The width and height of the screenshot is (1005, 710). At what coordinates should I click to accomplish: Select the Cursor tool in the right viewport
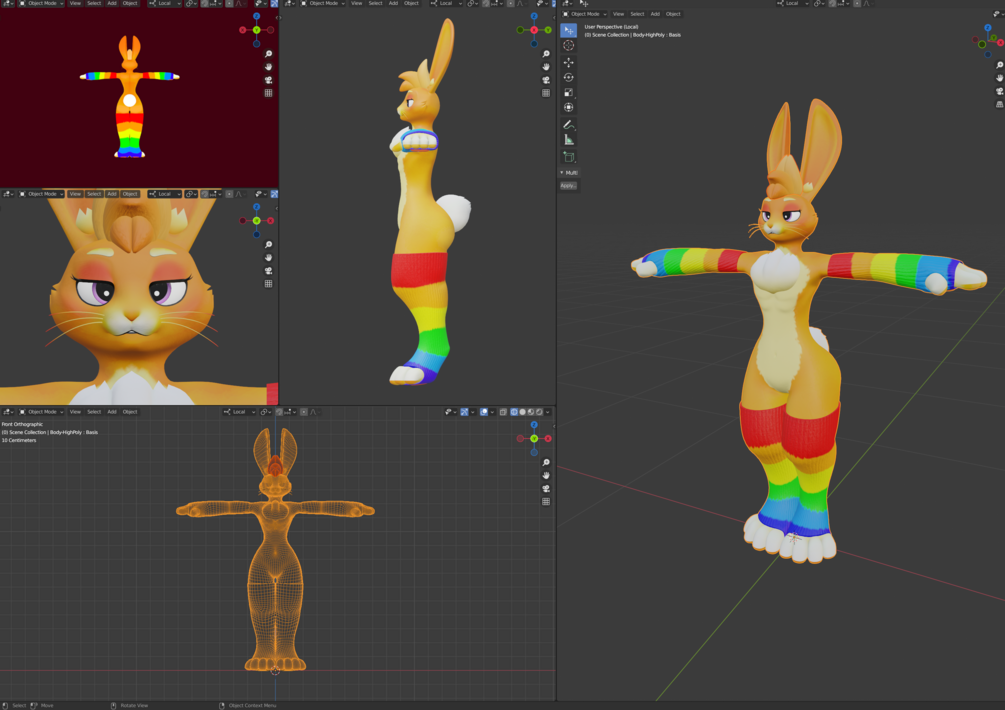point(569,45)
